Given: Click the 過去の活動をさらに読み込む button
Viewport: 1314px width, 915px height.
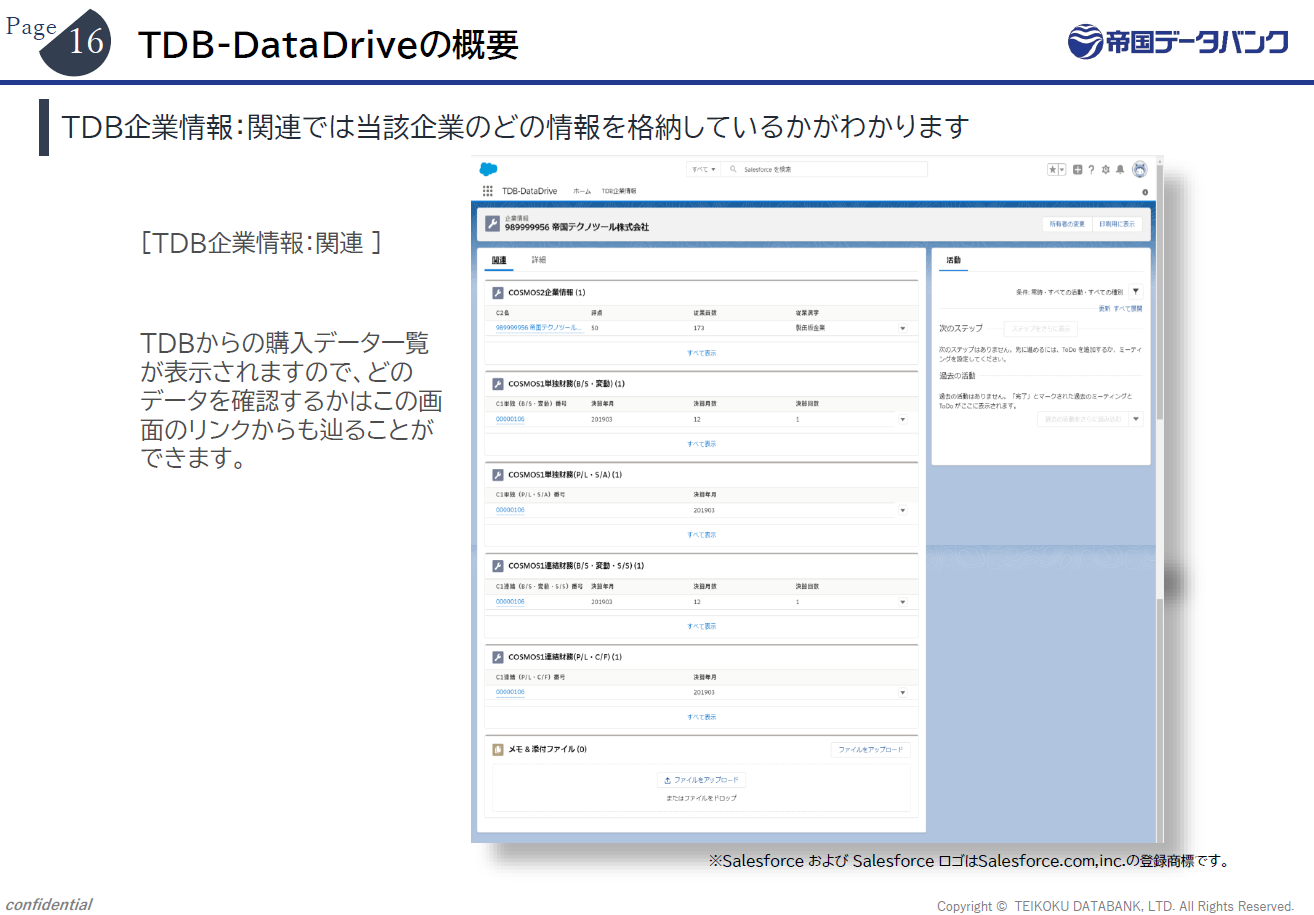Looking at the screenshot, I should tap(1082, 419).
